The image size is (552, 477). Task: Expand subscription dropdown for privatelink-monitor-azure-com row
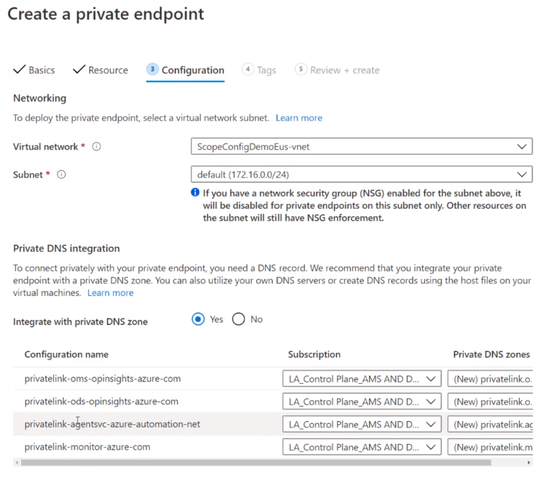tap(362, 447)
